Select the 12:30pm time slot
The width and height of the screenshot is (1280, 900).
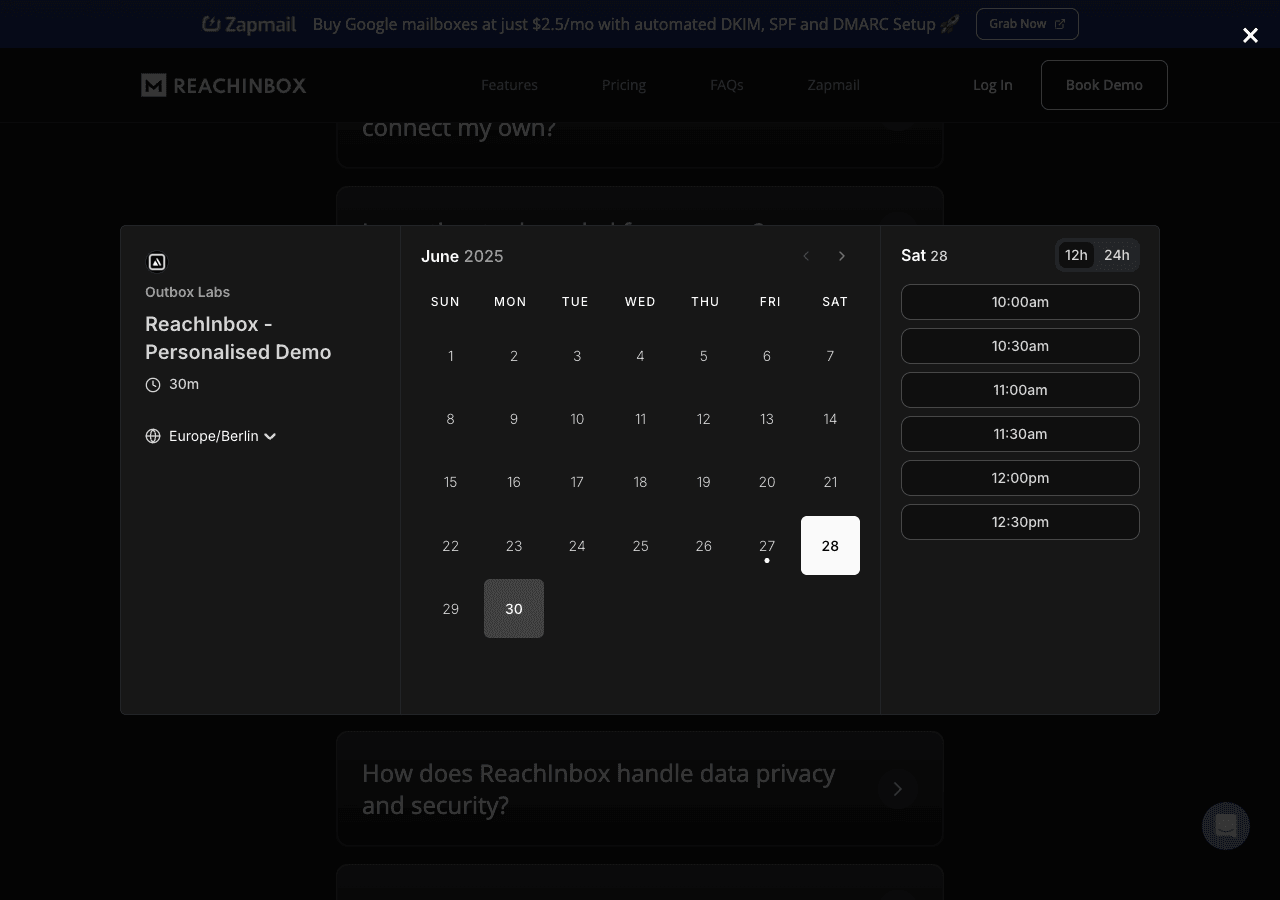[1020, 522]
